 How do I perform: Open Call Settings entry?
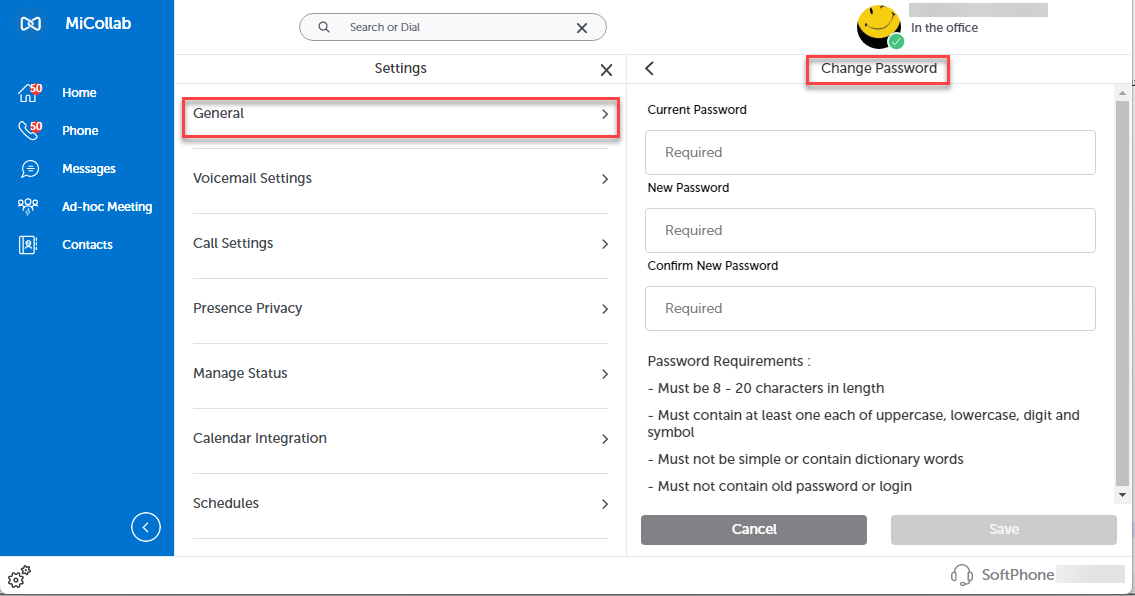coord(400,246)
